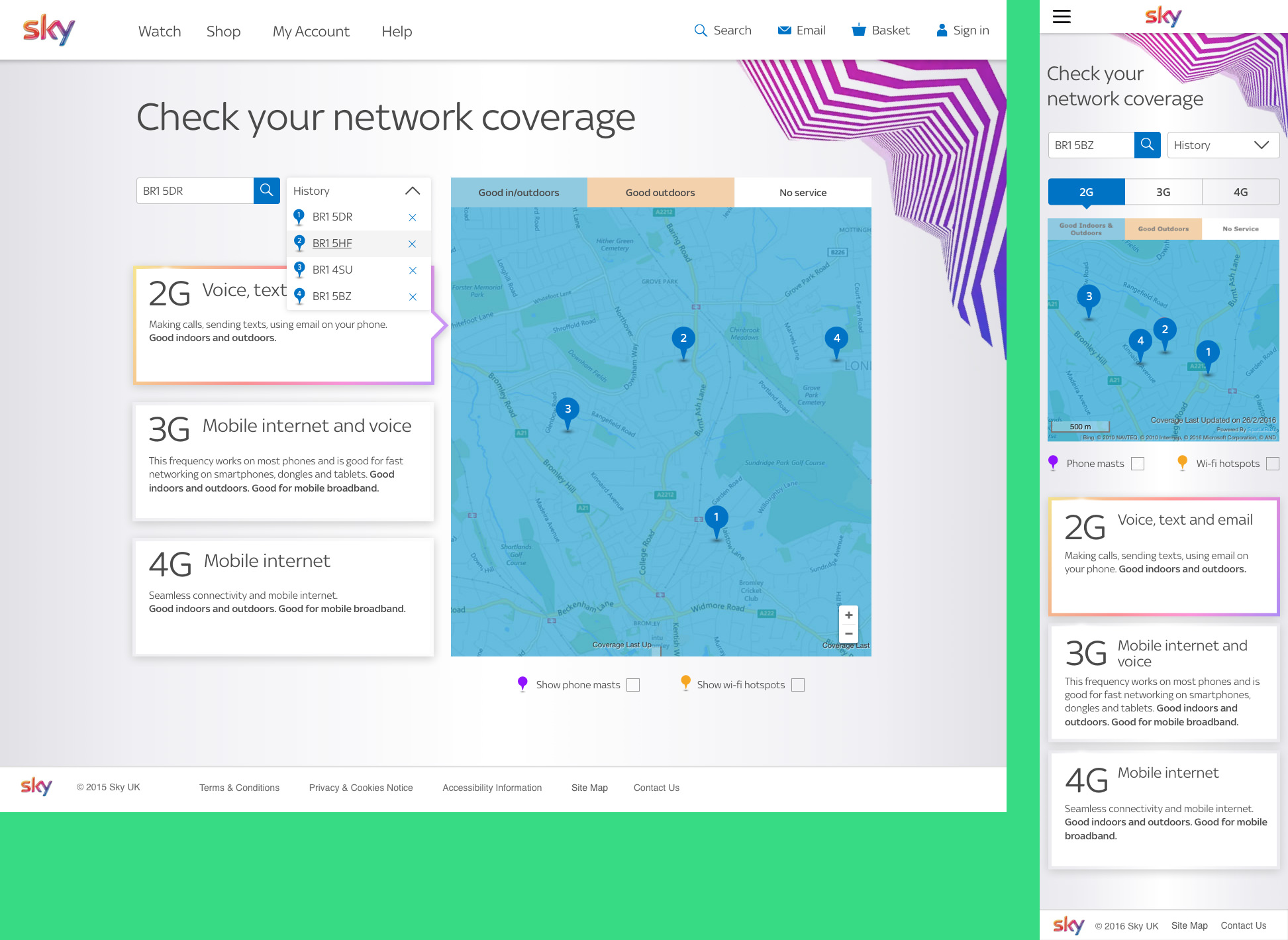The width and height of the screenshot is (1288, 940).
Task: Click map pin 3 on mobile map
Action: [x=1089, y=302]
